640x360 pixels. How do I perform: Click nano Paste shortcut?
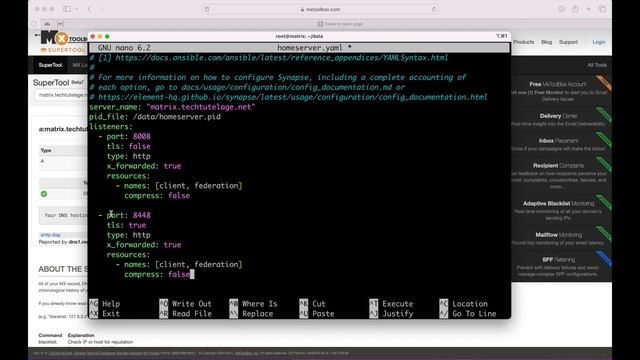(317, 313)
